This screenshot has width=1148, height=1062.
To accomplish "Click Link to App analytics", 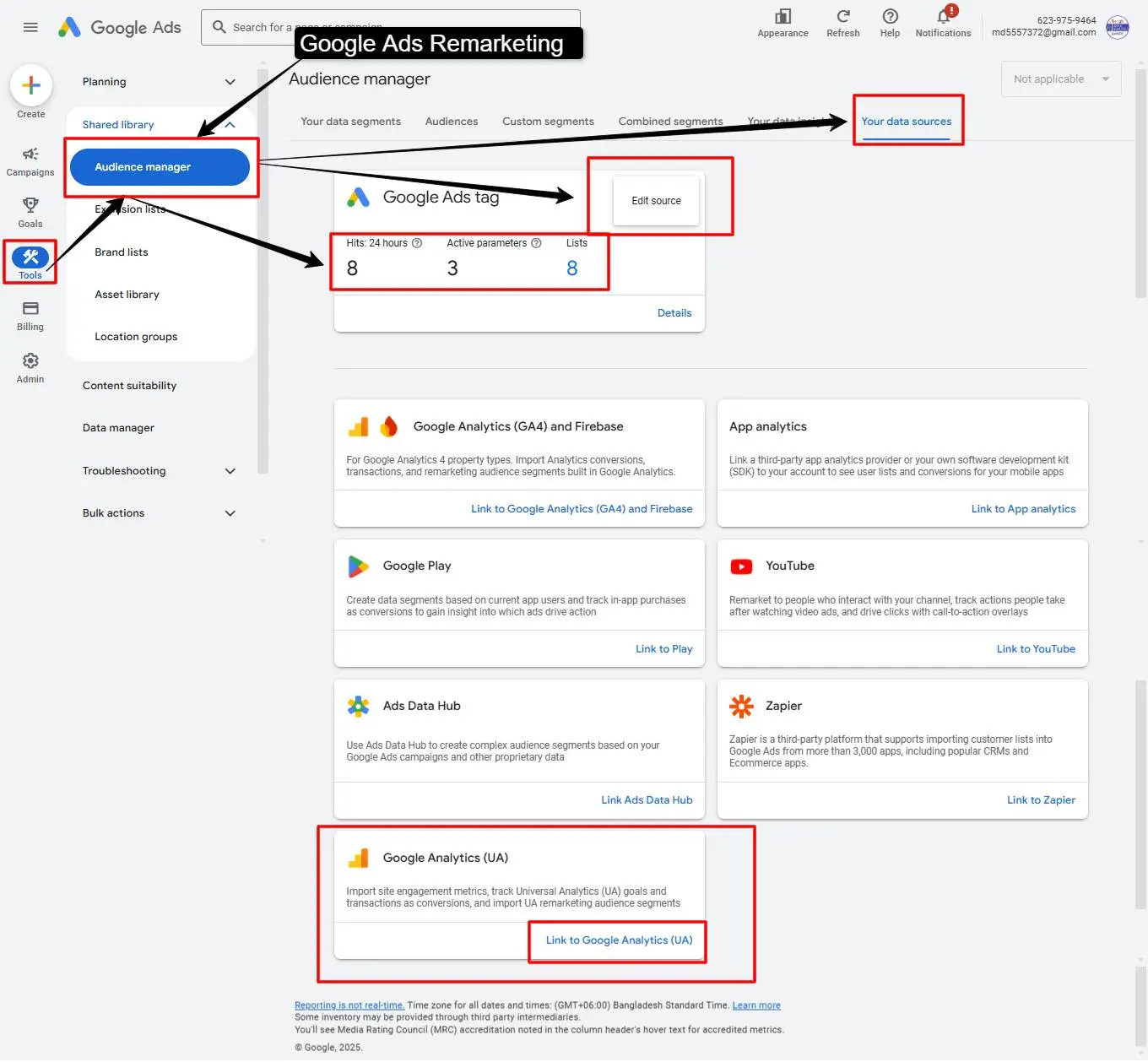I will point(1023,509).
